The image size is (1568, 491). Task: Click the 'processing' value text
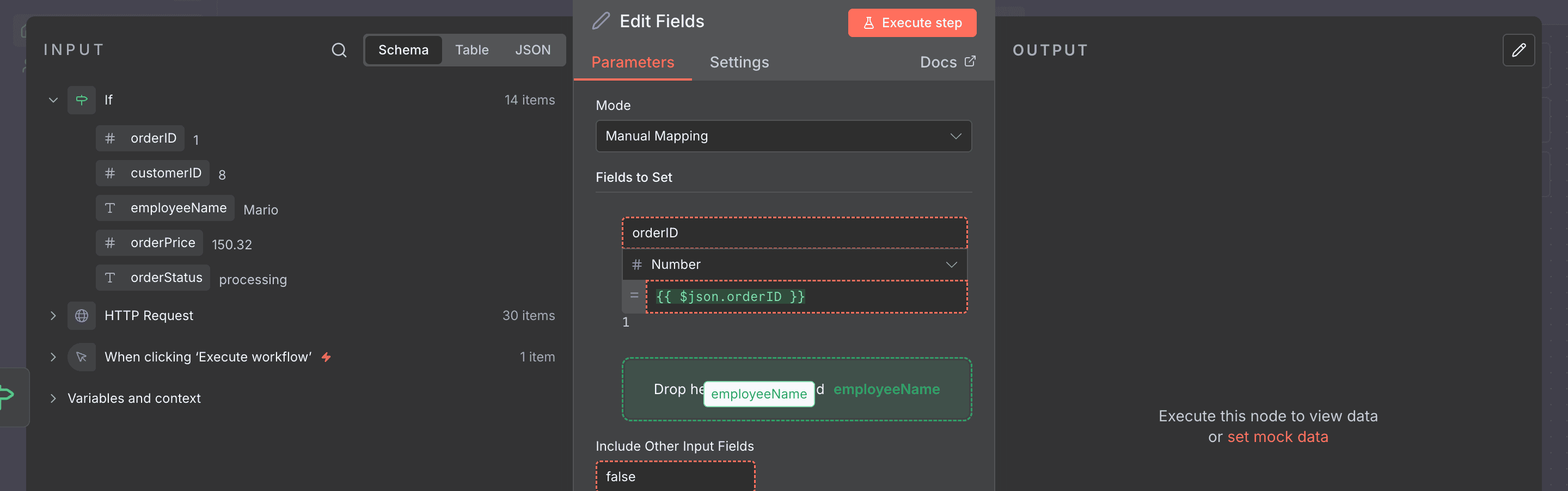click(253, 279)
